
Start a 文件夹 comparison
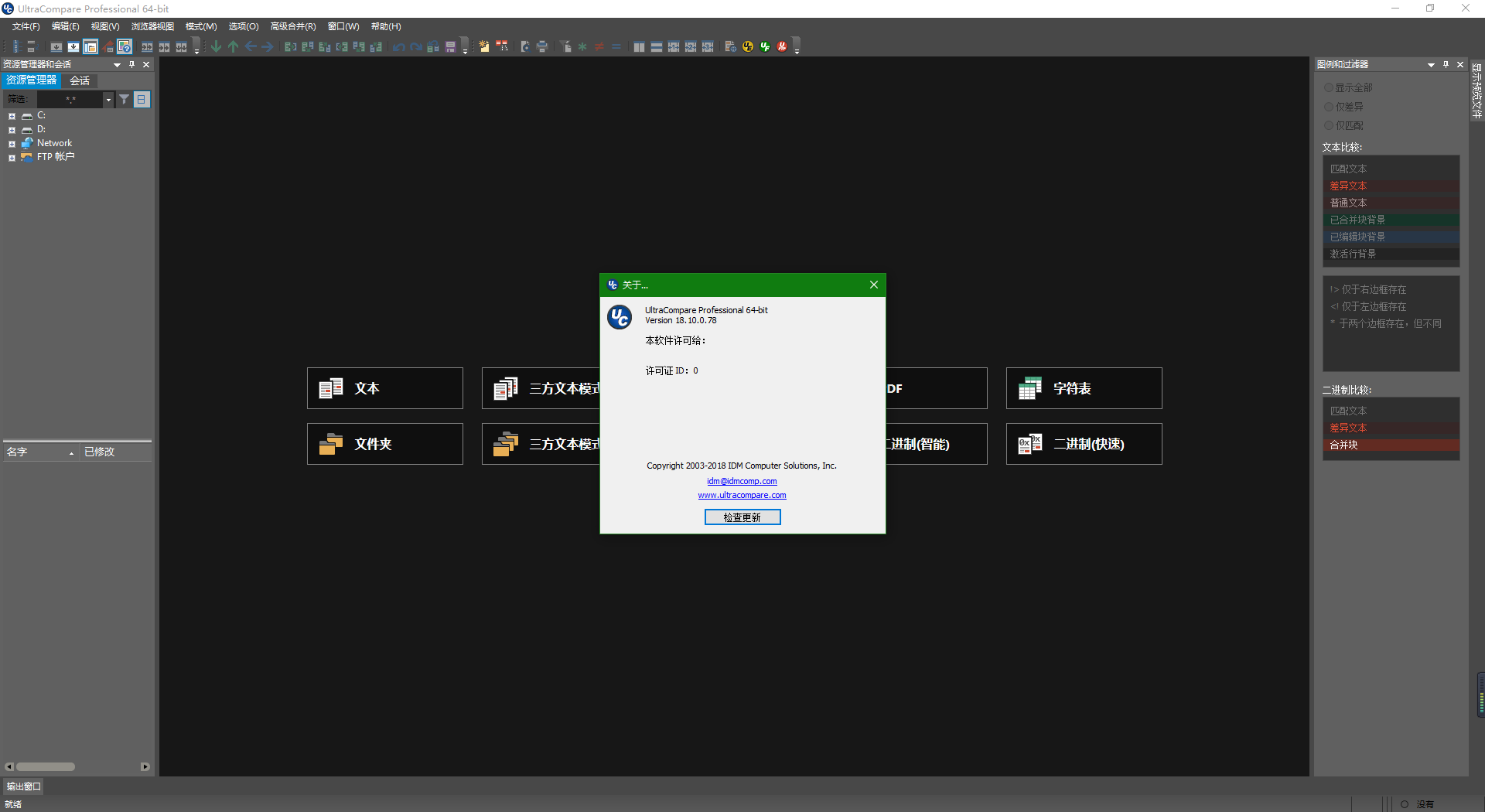(x=384, y=444)
